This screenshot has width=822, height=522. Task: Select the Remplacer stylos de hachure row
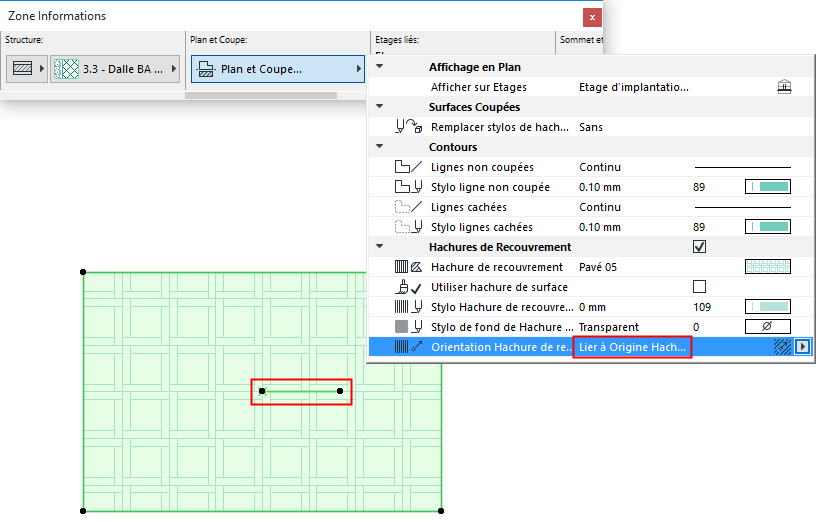point(591,127)
